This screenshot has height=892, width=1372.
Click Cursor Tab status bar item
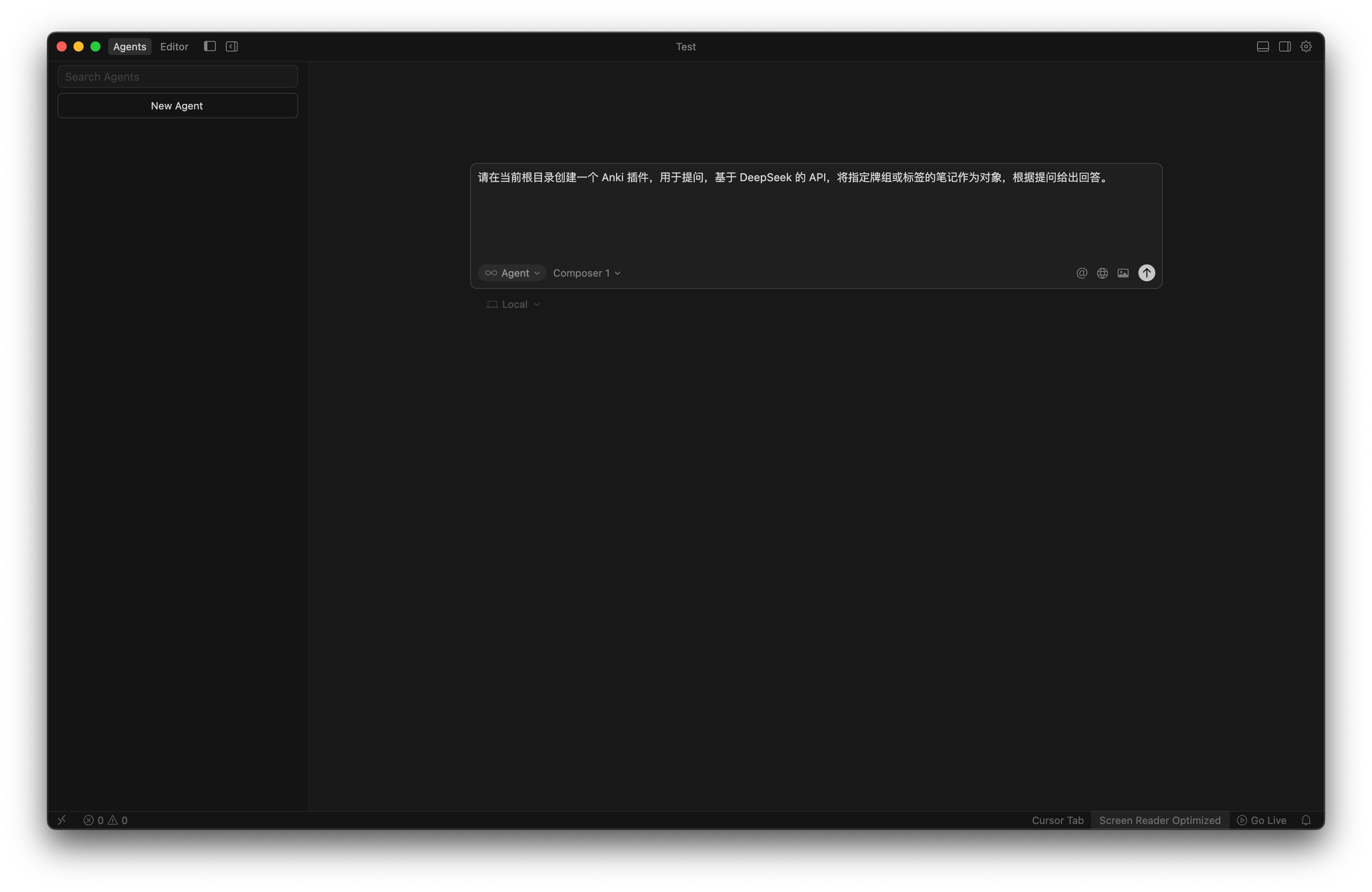(x=1057, y=820)
